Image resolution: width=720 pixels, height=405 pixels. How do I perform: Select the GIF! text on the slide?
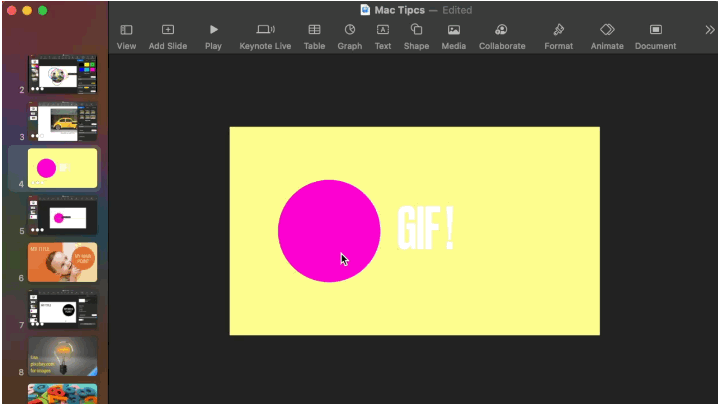click(x=425, y=229)
